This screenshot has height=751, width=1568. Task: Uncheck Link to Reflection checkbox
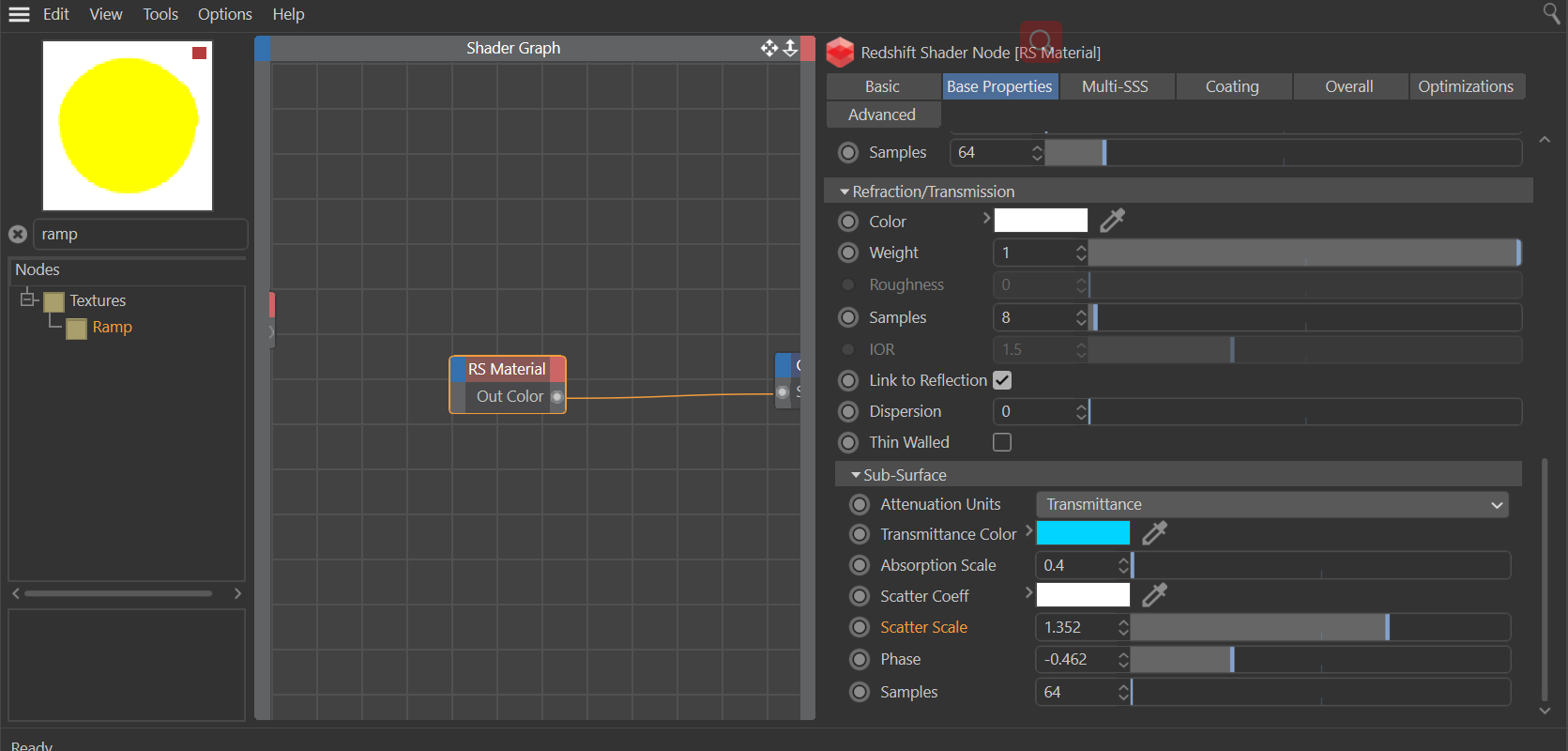[x=1002, y=380]
